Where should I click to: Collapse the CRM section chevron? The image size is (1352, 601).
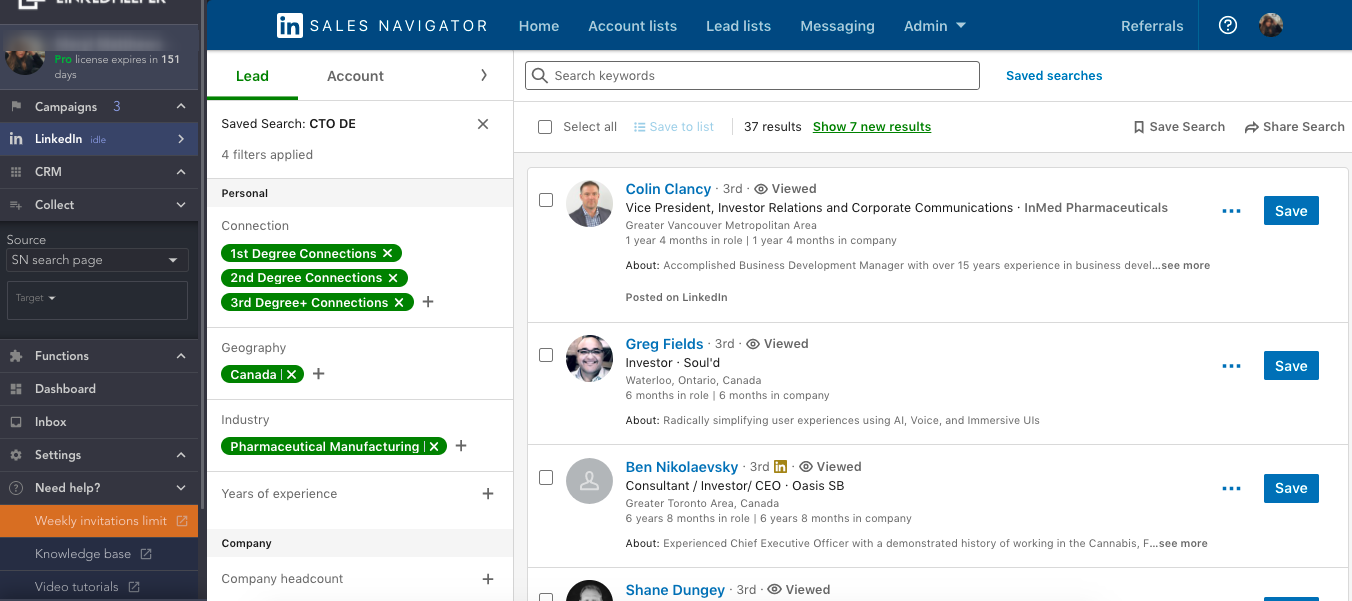pos(181,172)
